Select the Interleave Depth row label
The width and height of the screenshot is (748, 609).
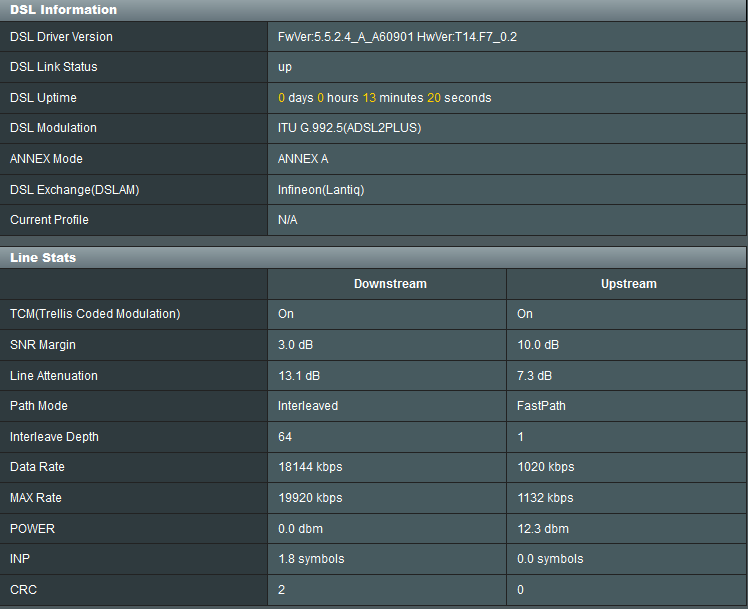pos(54,437)
